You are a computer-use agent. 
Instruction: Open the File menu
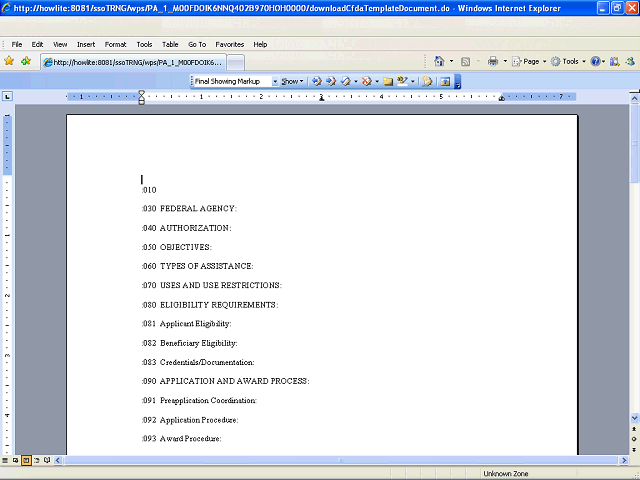pos(17,44)
